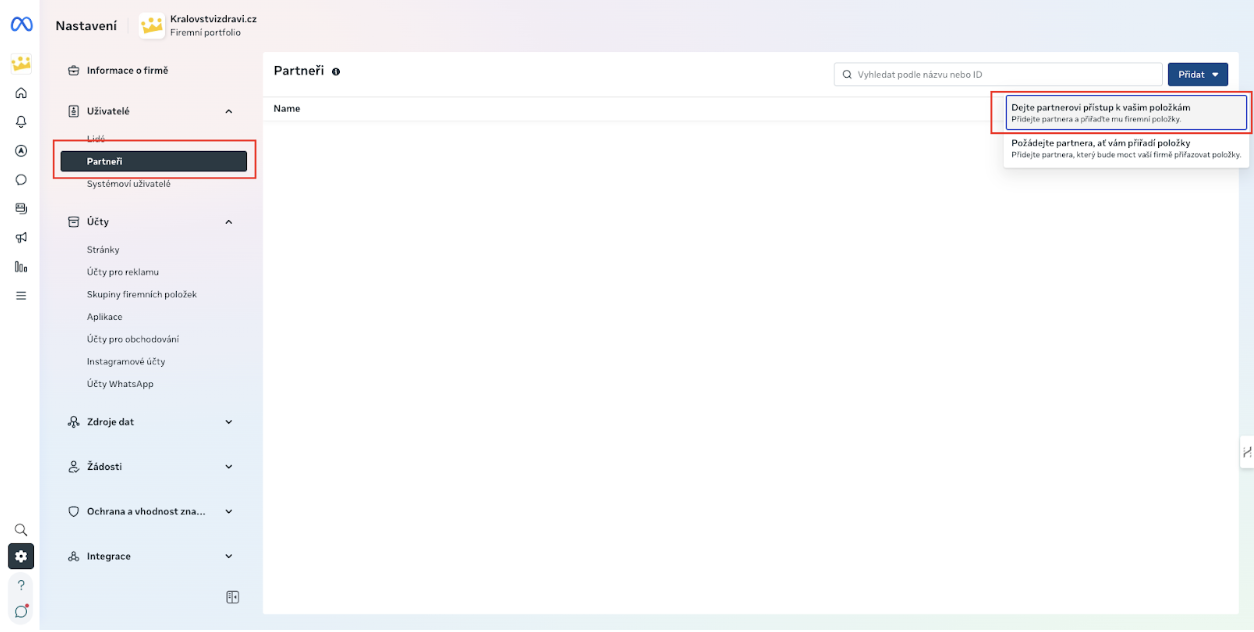The width and height of the screenshot is (1254, 632).
Task: Expand the Zdroje dat section
Action: pos(228,422)
